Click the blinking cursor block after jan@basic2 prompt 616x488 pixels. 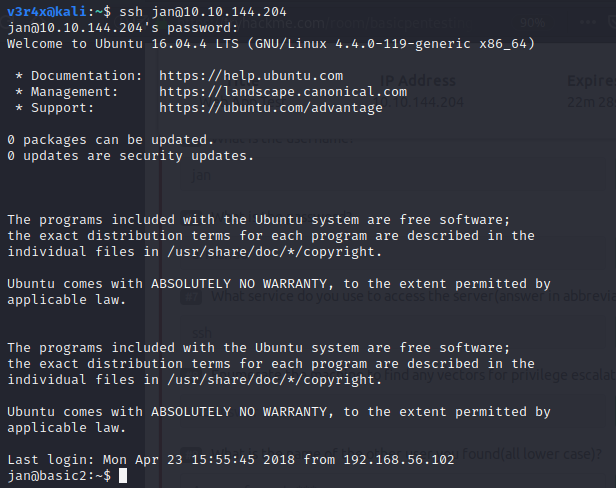(123, 475)
